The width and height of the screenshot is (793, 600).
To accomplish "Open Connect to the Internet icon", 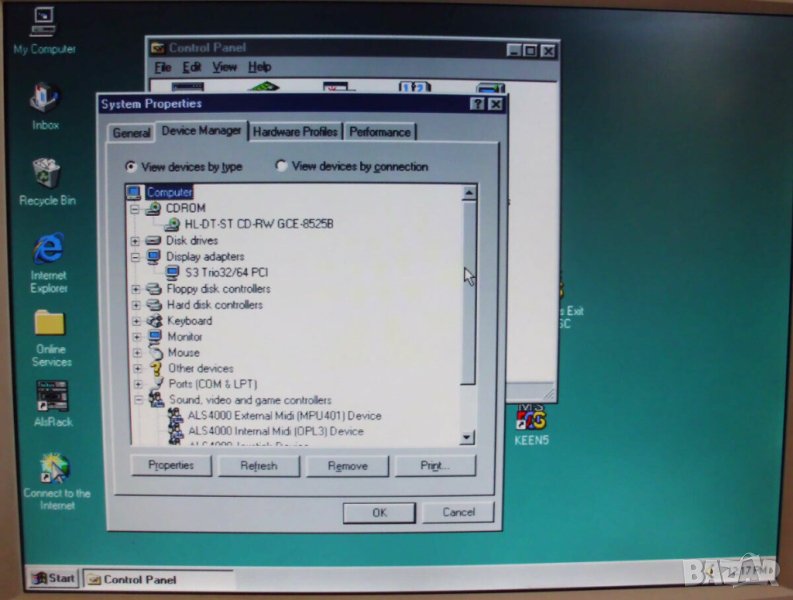I will 55,468.
